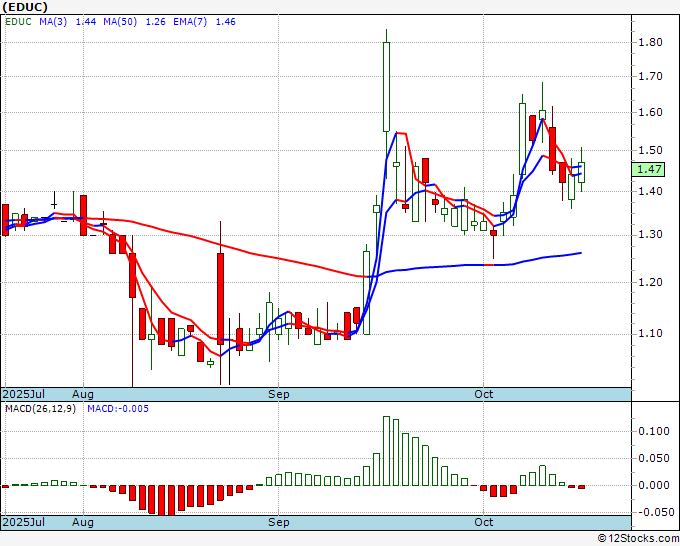The width and height of the screenshot is (680, 546).
Task: Click the Oct label on price chart axis
Action: 484,394
